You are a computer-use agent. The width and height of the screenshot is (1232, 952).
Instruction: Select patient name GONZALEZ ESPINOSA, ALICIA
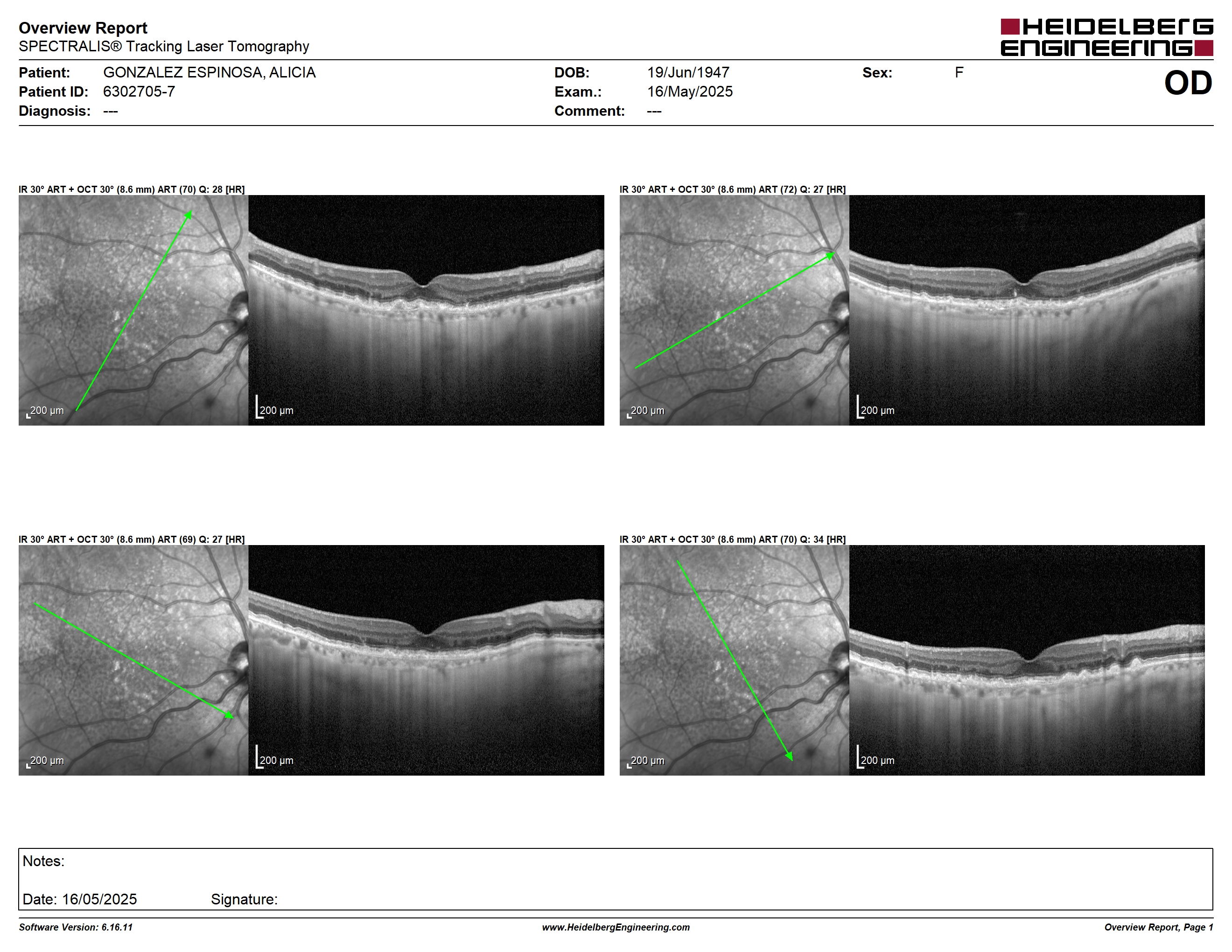click(x=209, y=73)
